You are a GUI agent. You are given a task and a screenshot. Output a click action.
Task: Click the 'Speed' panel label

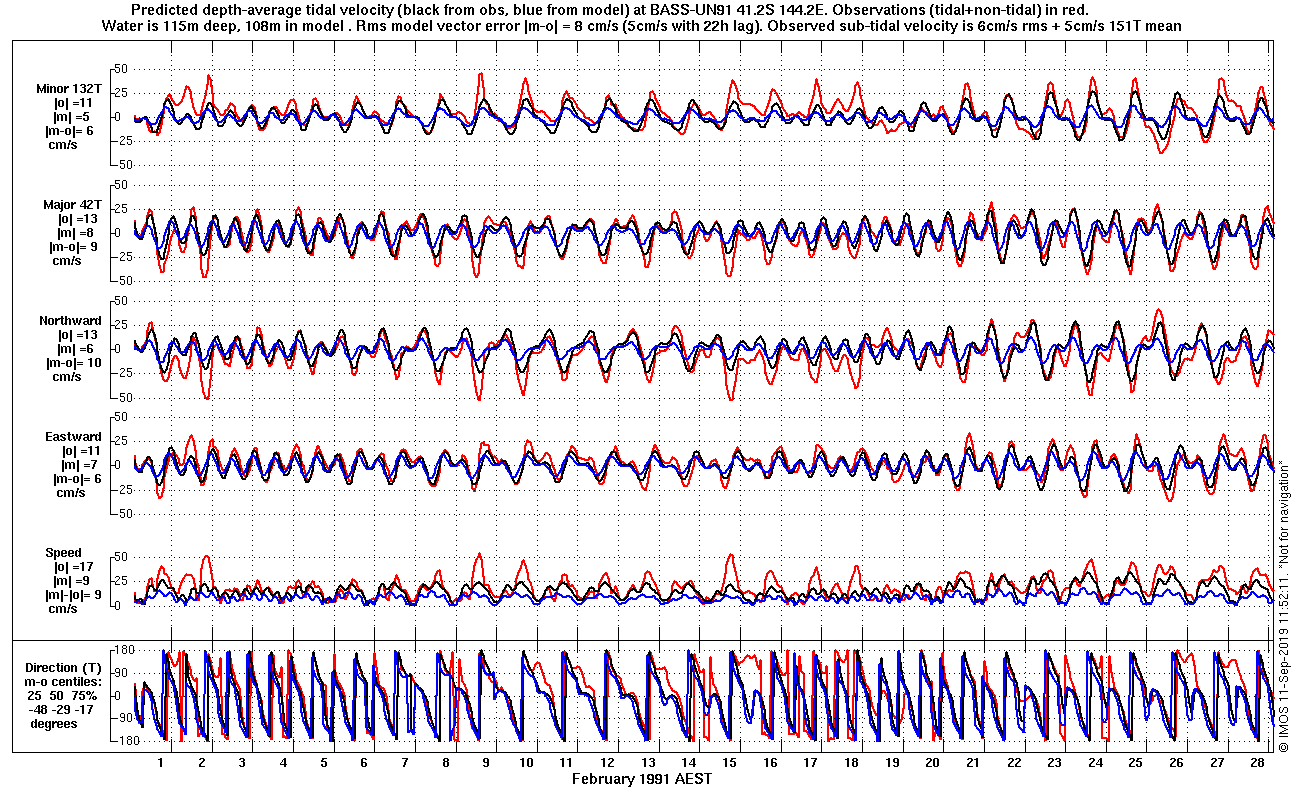63,553
